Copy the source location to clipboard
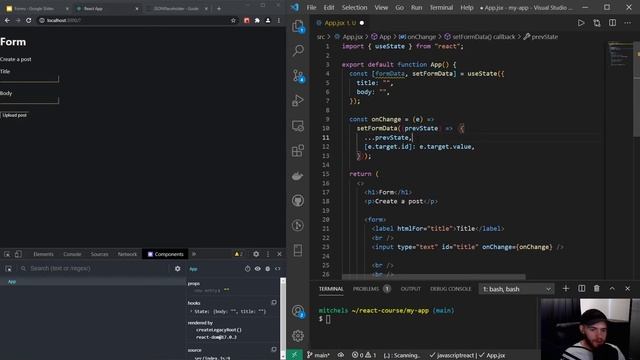 point(274,350)
